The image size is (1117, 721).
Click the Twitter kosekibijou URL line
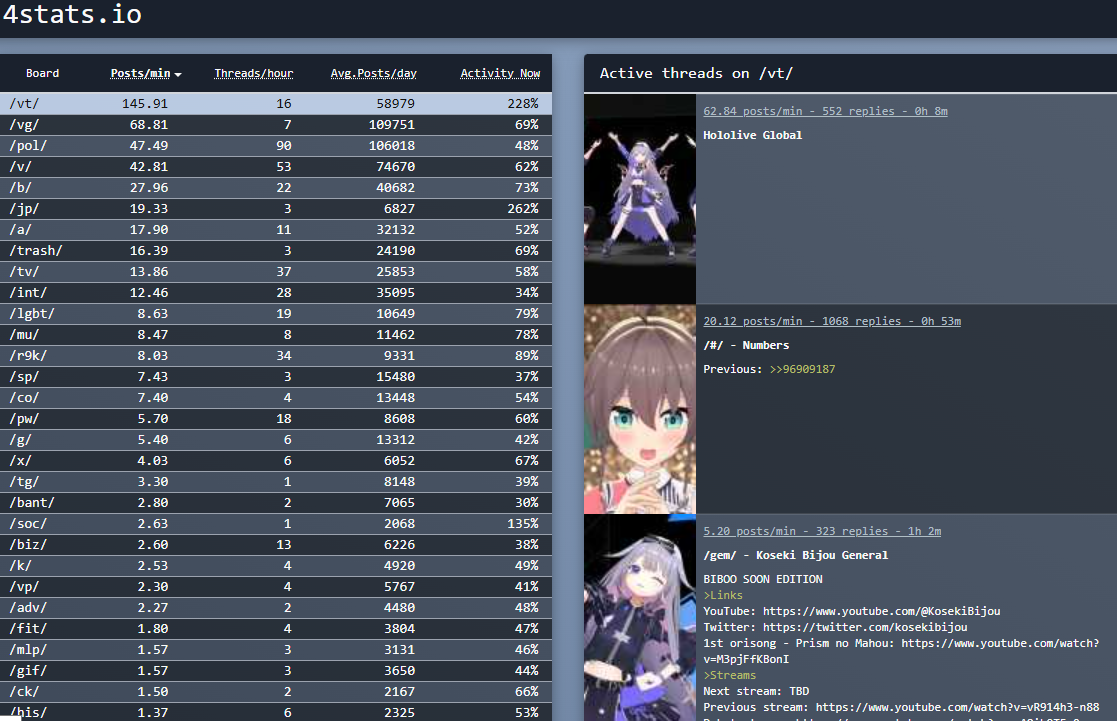coord(835,627)
